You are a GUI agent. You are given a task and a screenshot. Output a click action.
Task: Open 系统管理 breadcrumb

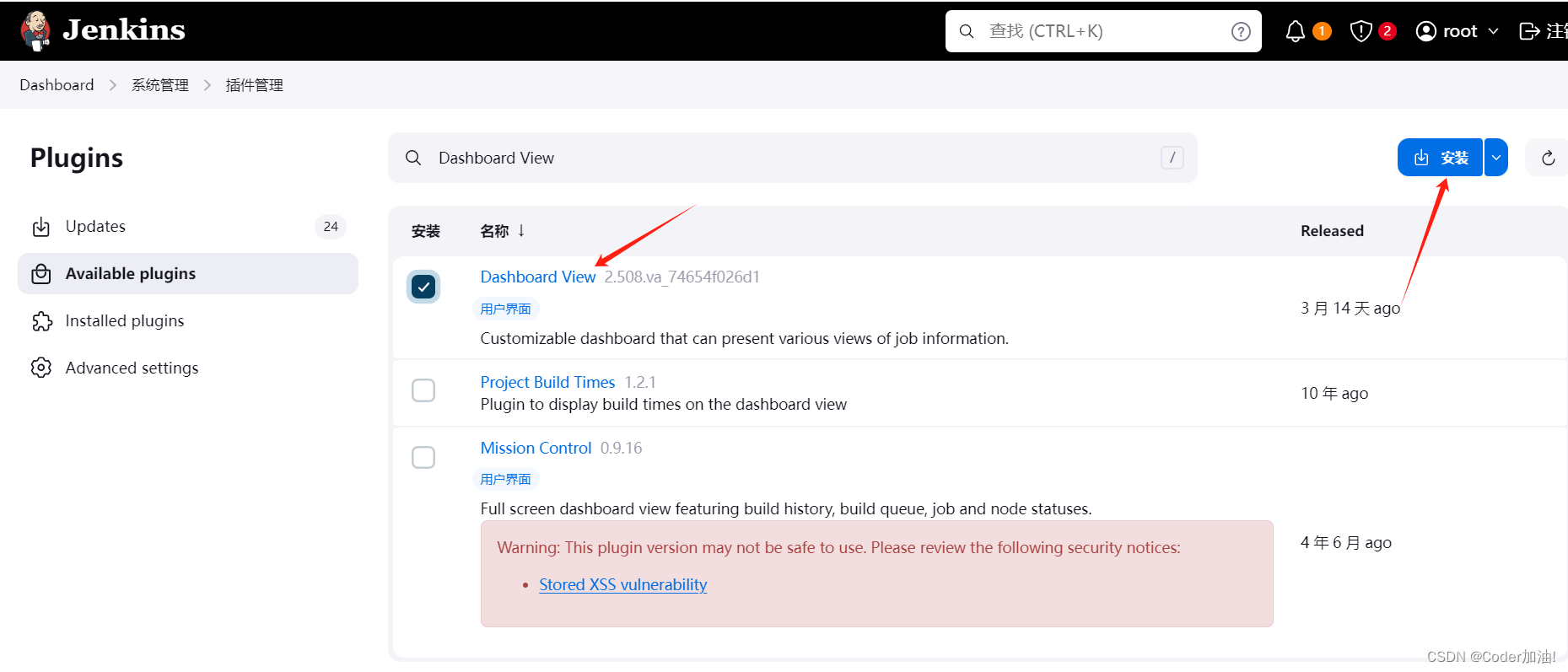(x=160, y=85)
